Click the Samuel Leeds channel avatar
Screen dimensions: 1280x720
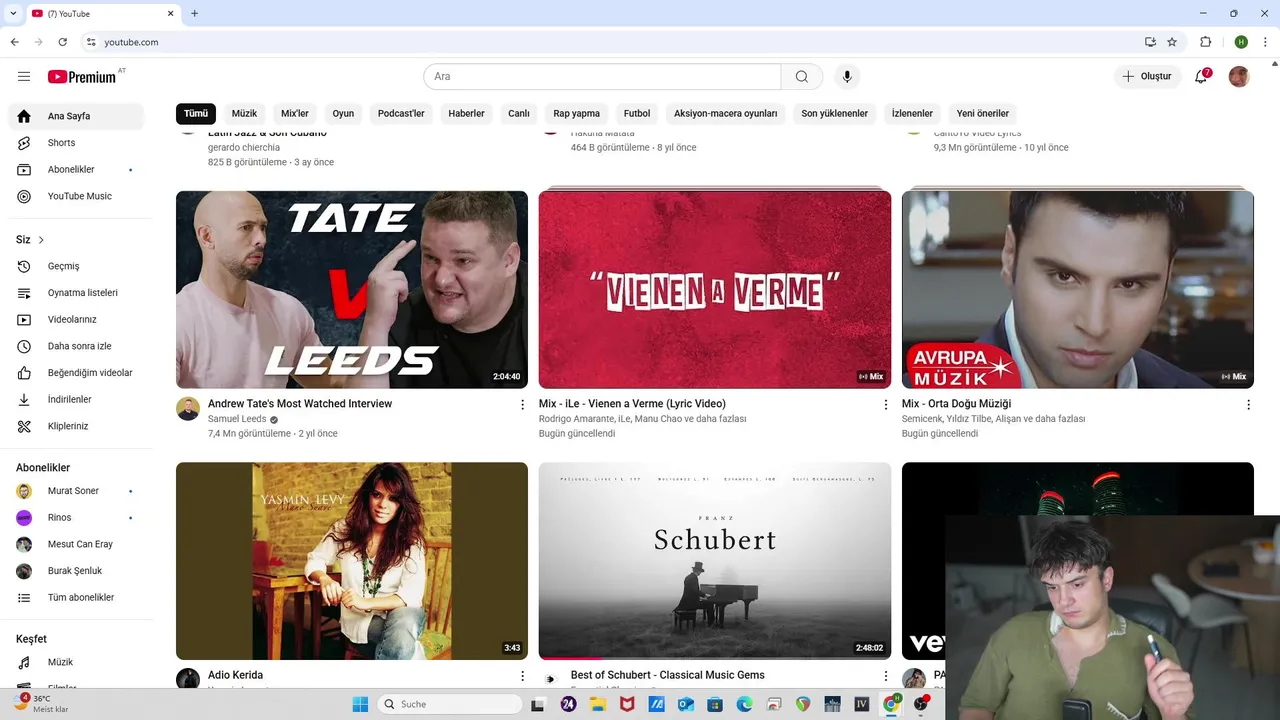click(188, 408)
